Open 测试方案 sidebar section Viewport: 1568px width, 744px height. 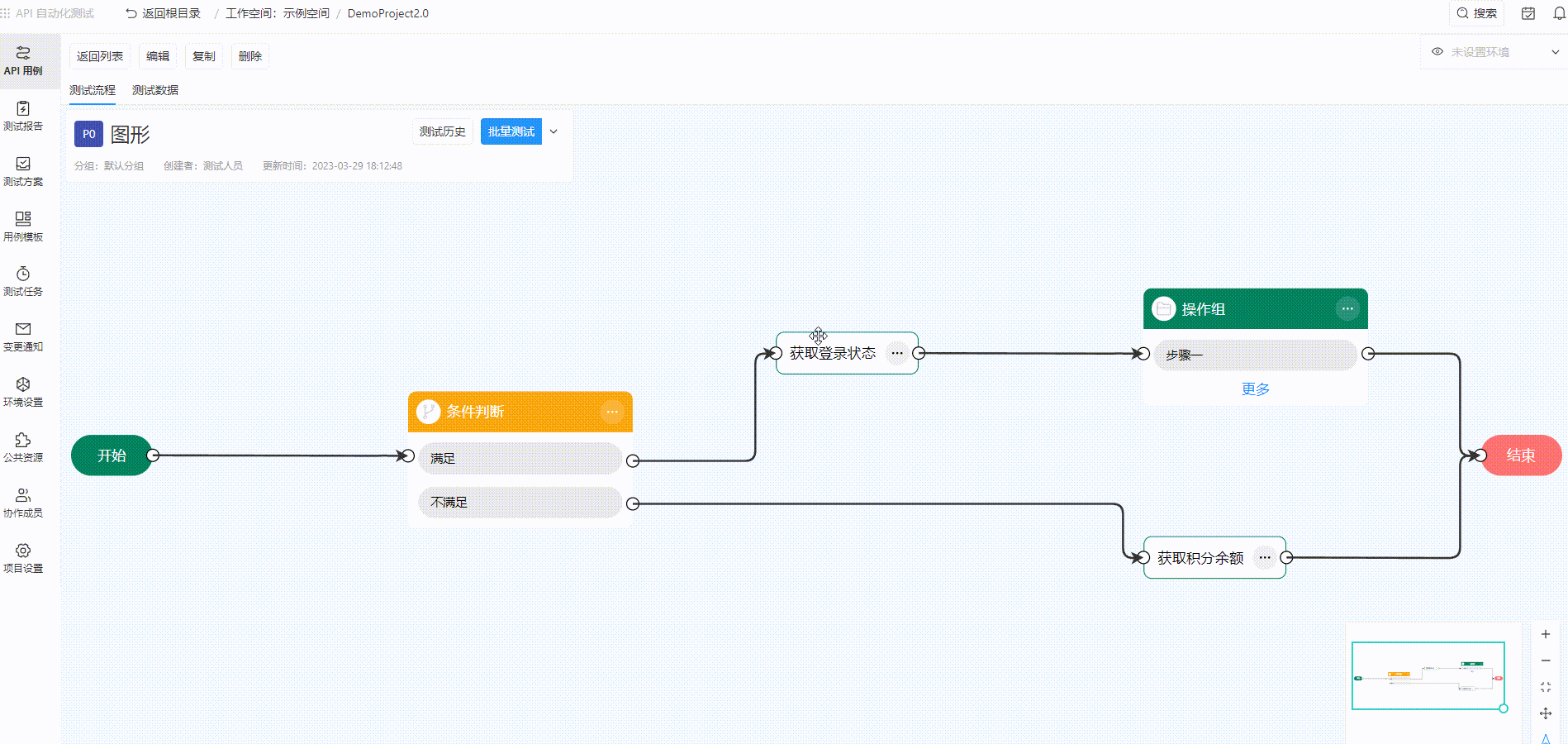tap(23, 171)
